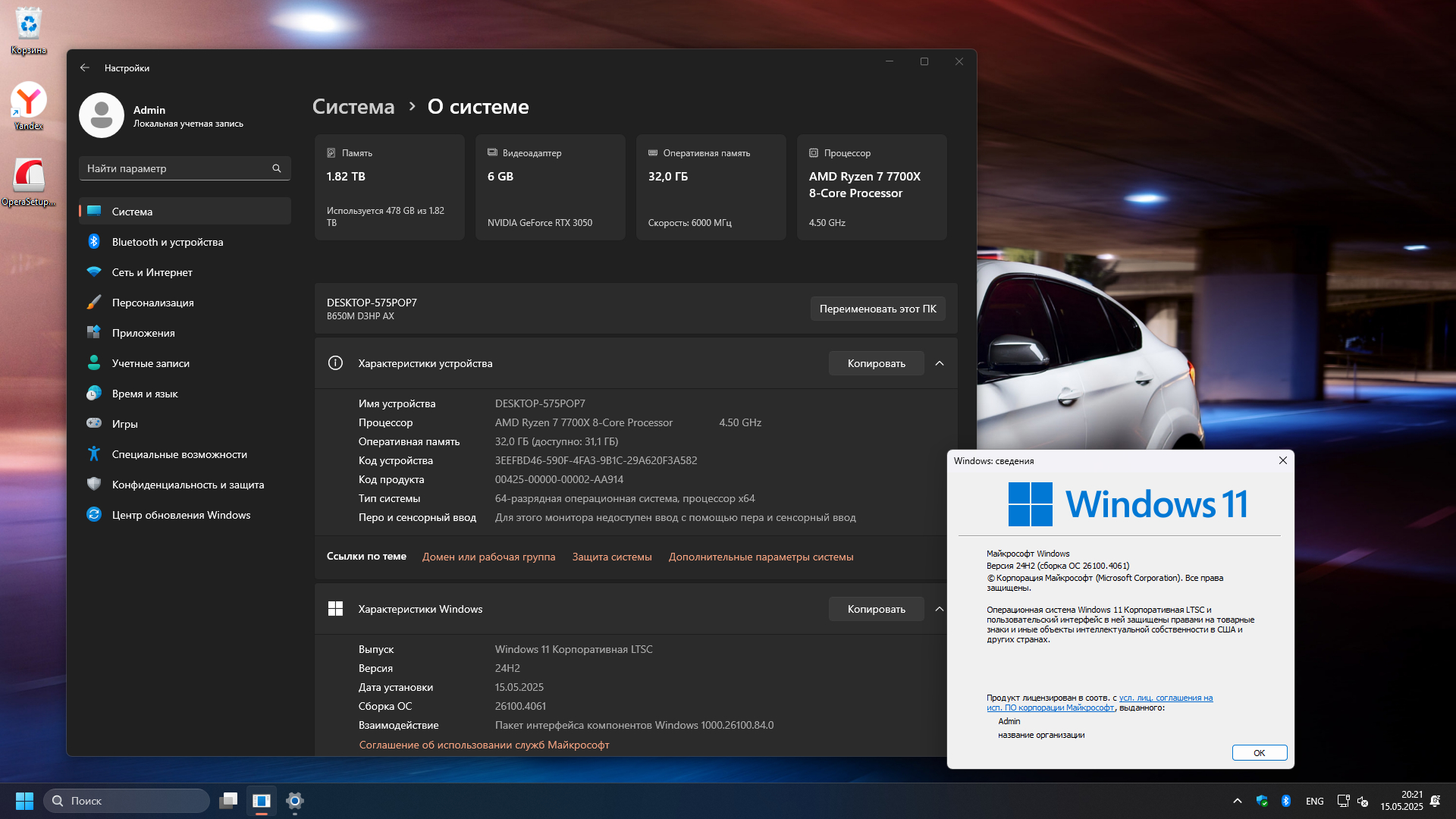This screenshot has width=1456, height=819.
Task: Open the Windows Security tray icon
Action: point(1262,801)
